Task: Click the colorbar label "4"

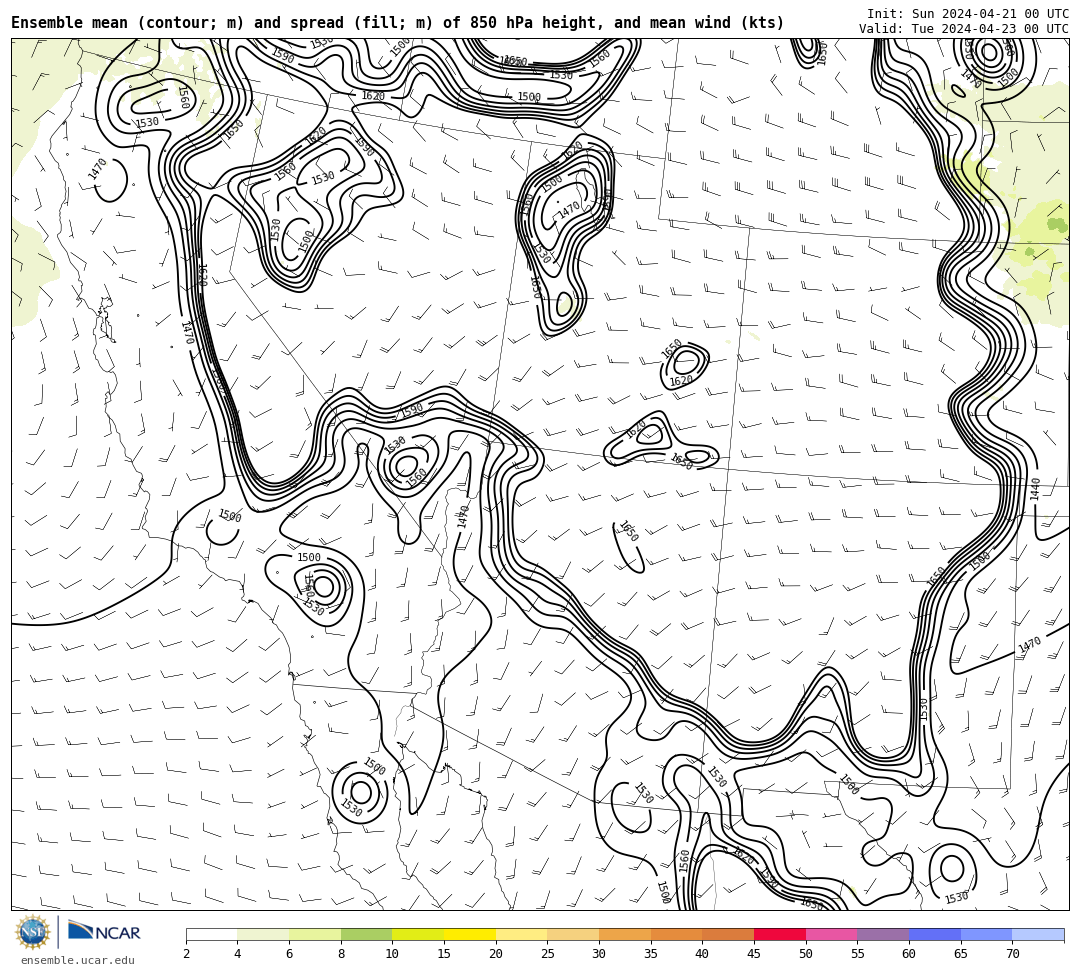Action: click(x=238, y=954)
